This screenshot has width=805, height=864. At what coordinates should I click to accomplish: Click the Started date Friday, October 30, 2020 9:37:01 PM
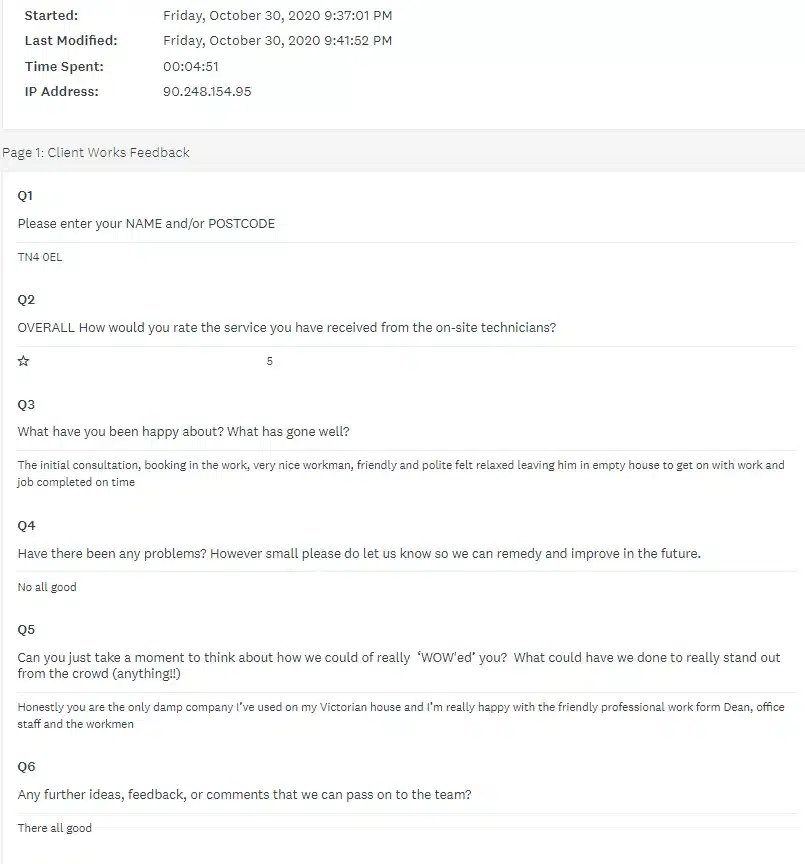278,15
